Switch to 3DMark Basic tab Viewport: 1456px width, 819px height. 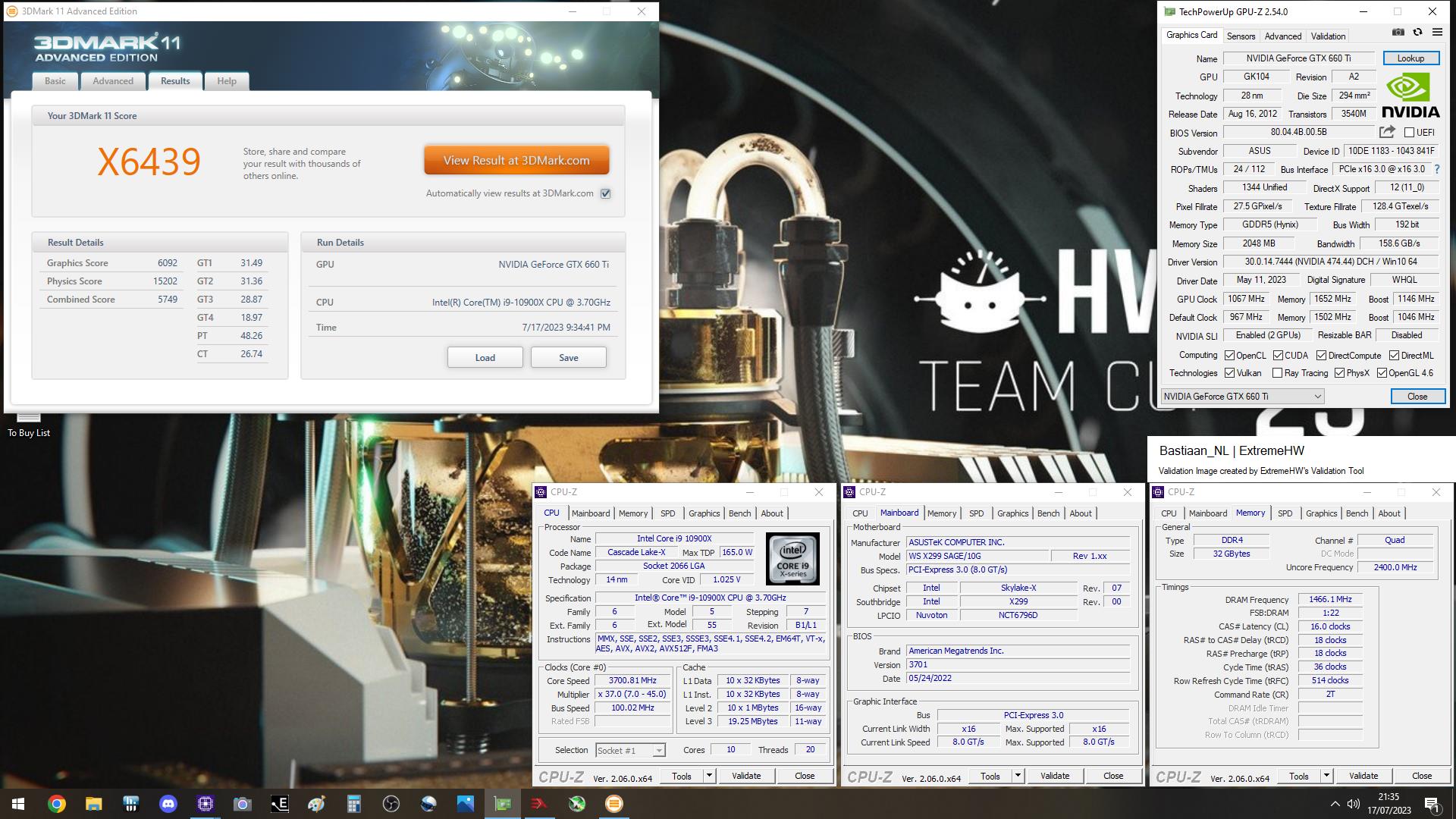point(55,81)
